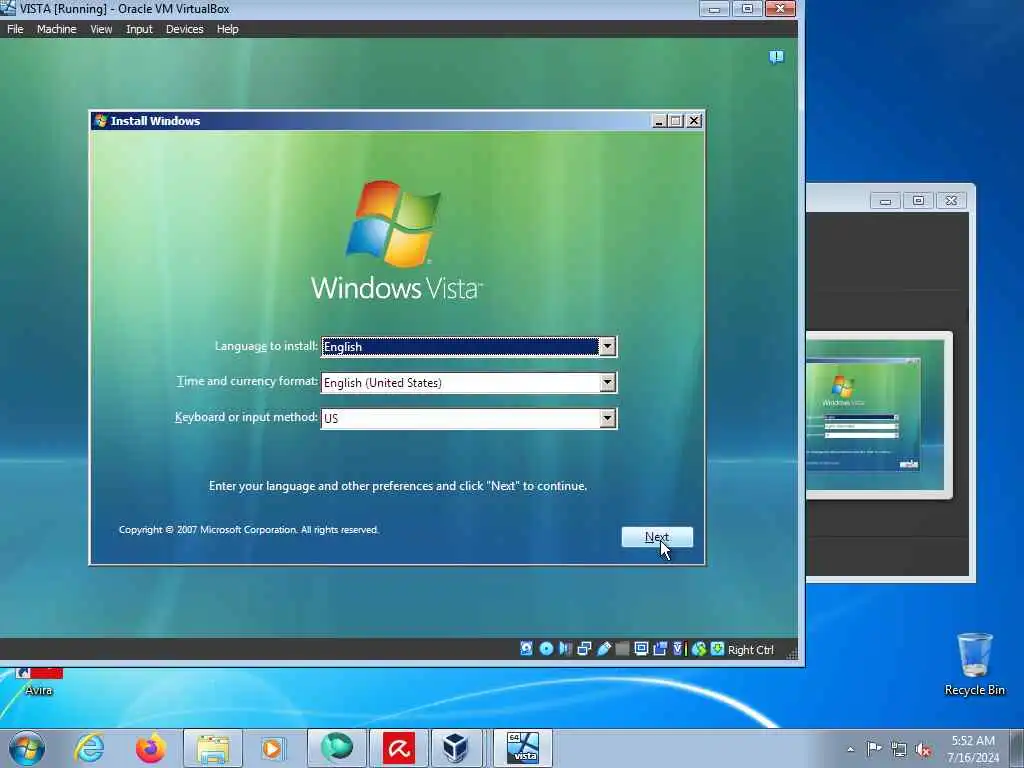Click the display monitor icon in VirtualBox status bar

pos(641,648)
